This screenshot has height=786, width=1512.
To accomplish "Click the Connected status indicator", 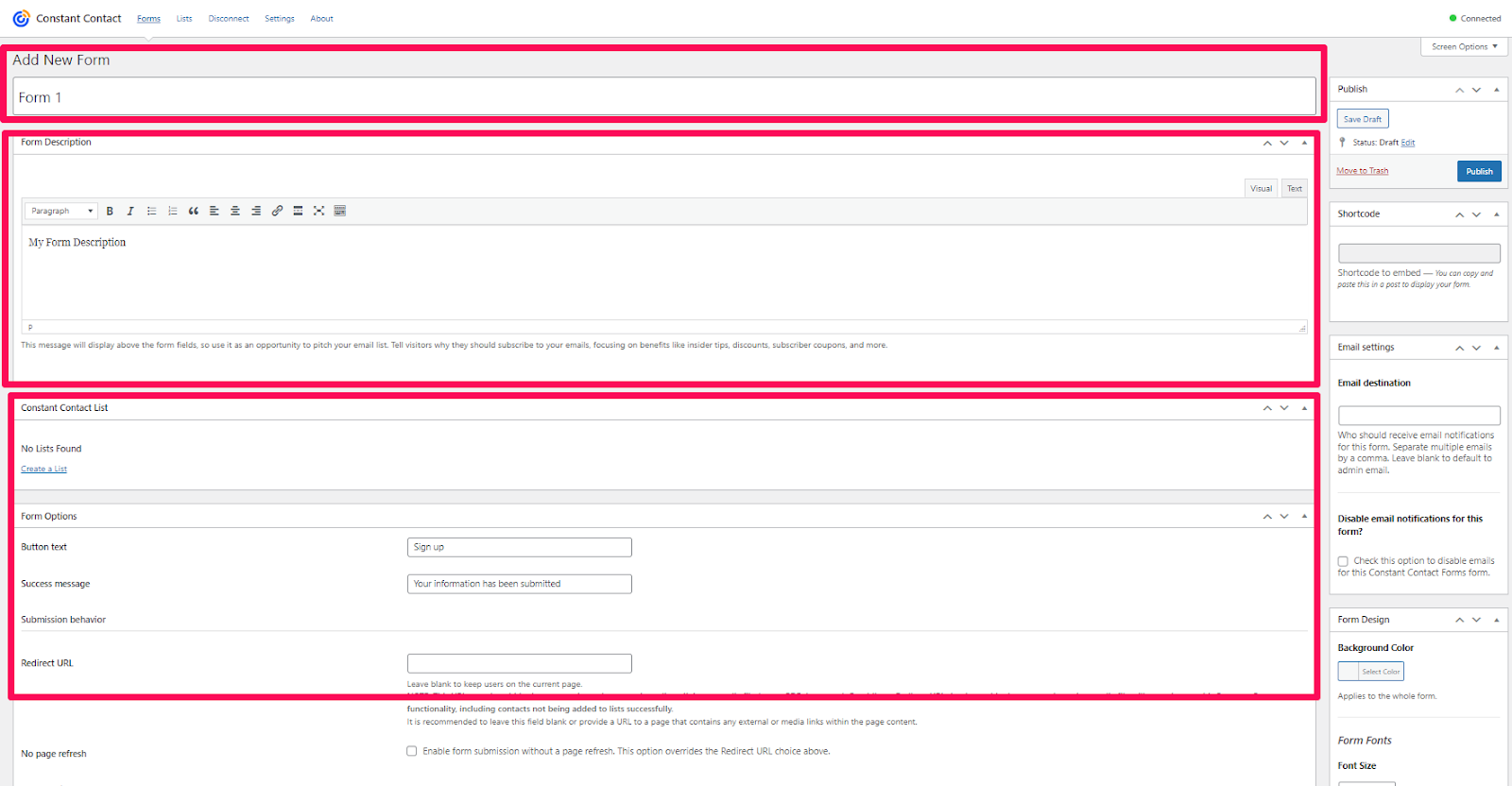I will tap(1475, 19).
